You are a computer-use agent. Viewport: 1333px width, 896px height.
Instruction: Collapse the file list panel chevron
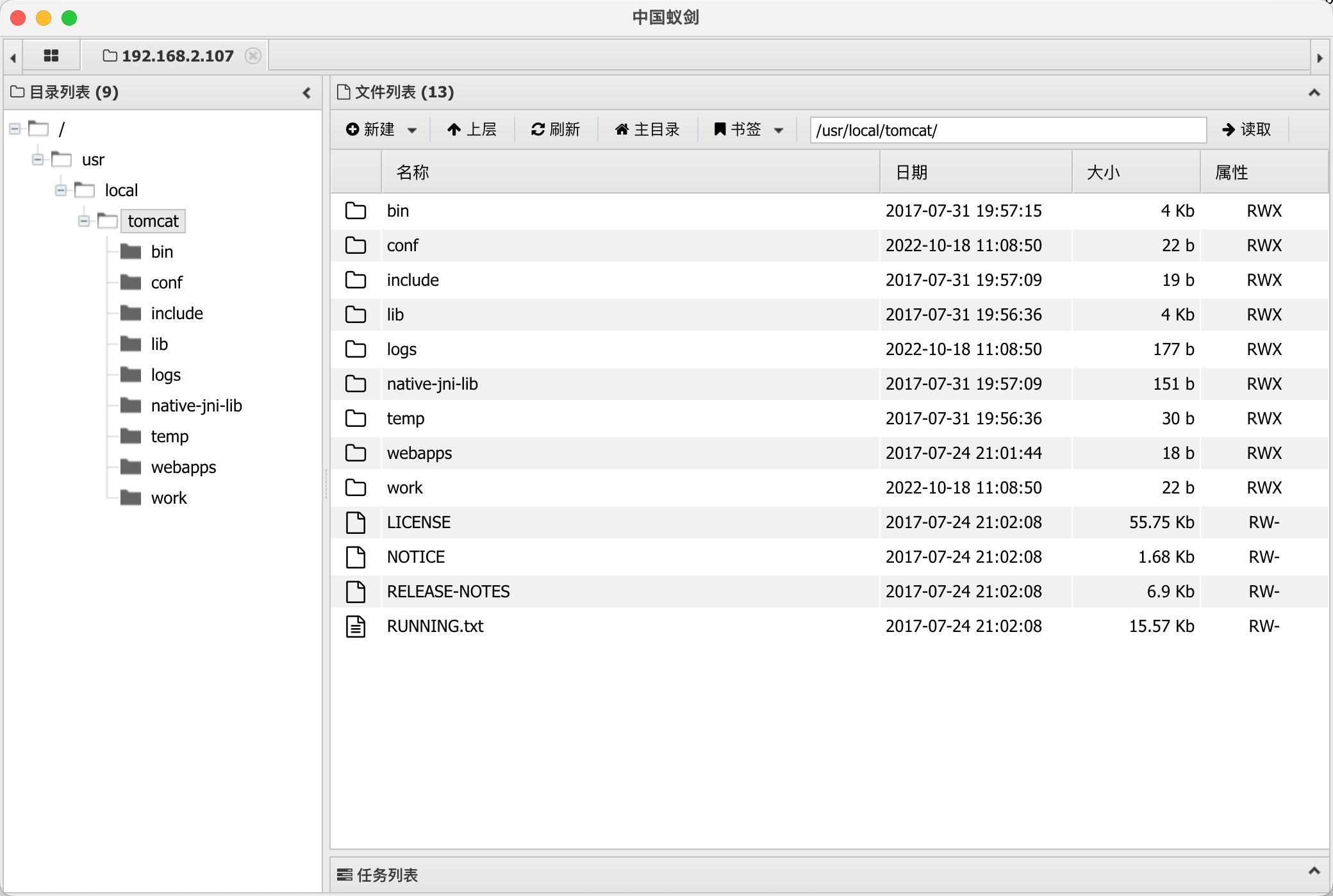point(1314,93)
